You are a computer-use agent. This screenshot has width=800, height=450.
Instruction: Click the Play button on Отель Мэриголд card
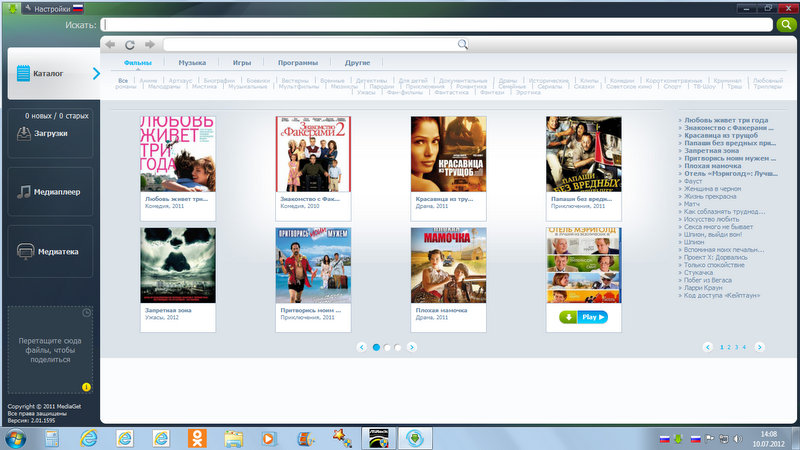click(593, 317)
